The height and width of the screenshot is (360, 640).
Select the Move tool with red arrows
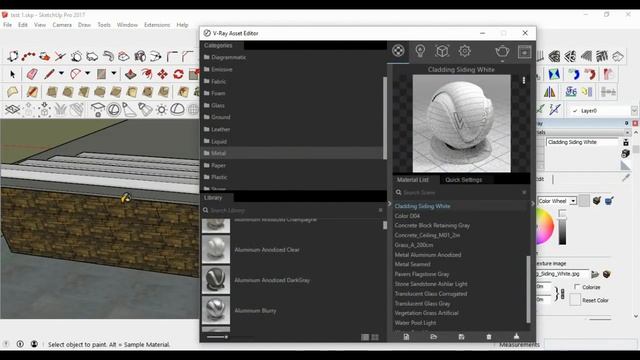pyautogui.click(x=162, y=74)
